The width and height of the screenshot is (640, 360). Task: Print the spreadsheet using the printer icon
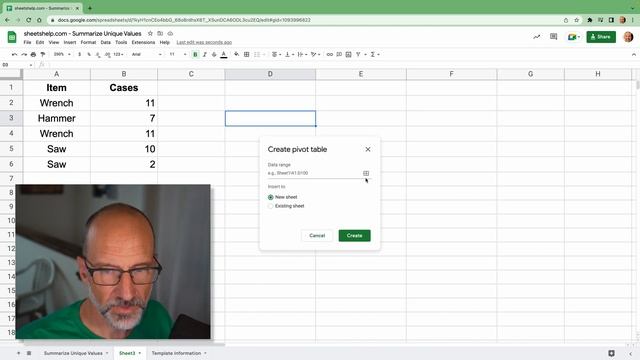coord(33,54)
